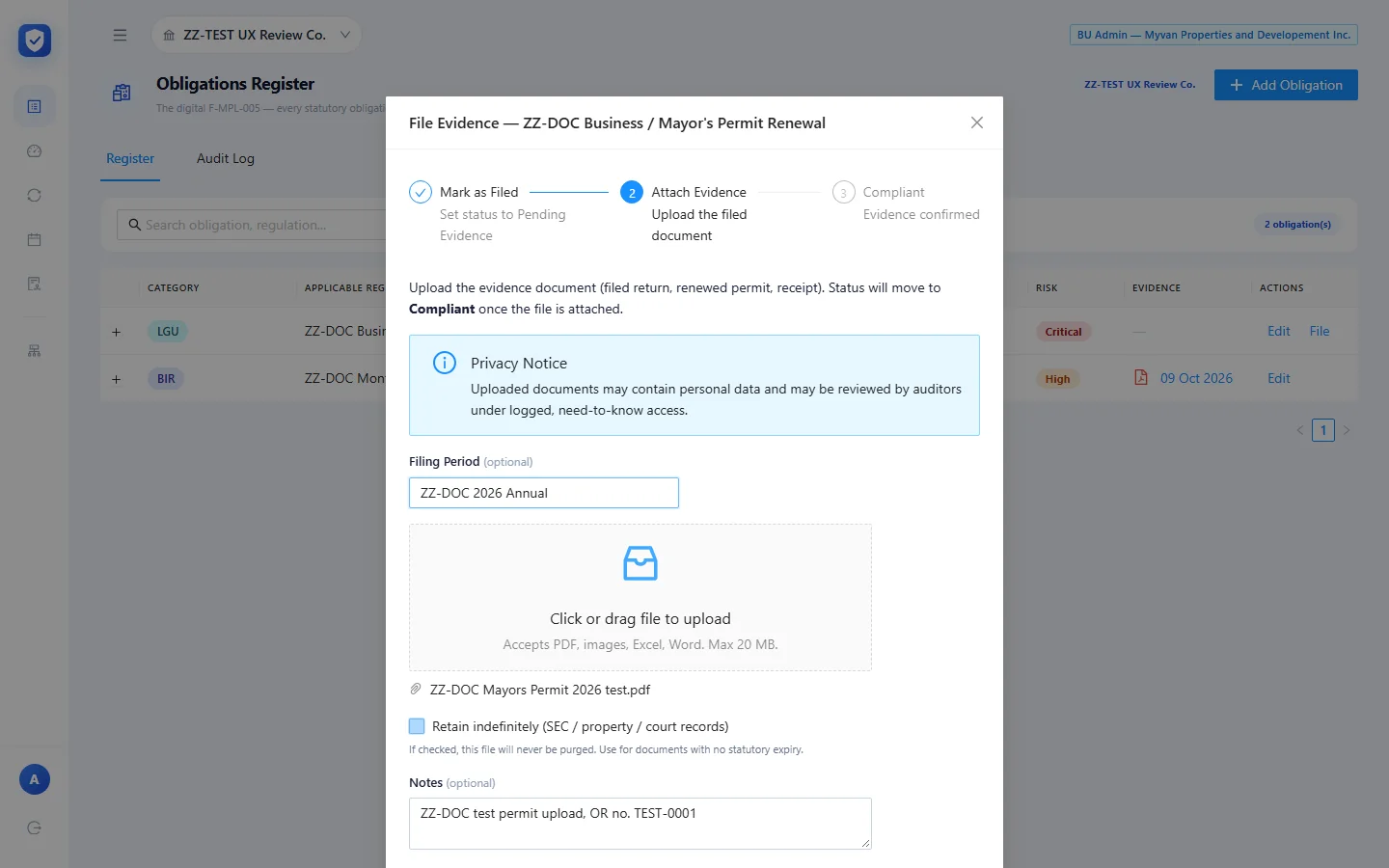
Task: Open the sync cycle sidebar icon
Action: tap(35, 196)
